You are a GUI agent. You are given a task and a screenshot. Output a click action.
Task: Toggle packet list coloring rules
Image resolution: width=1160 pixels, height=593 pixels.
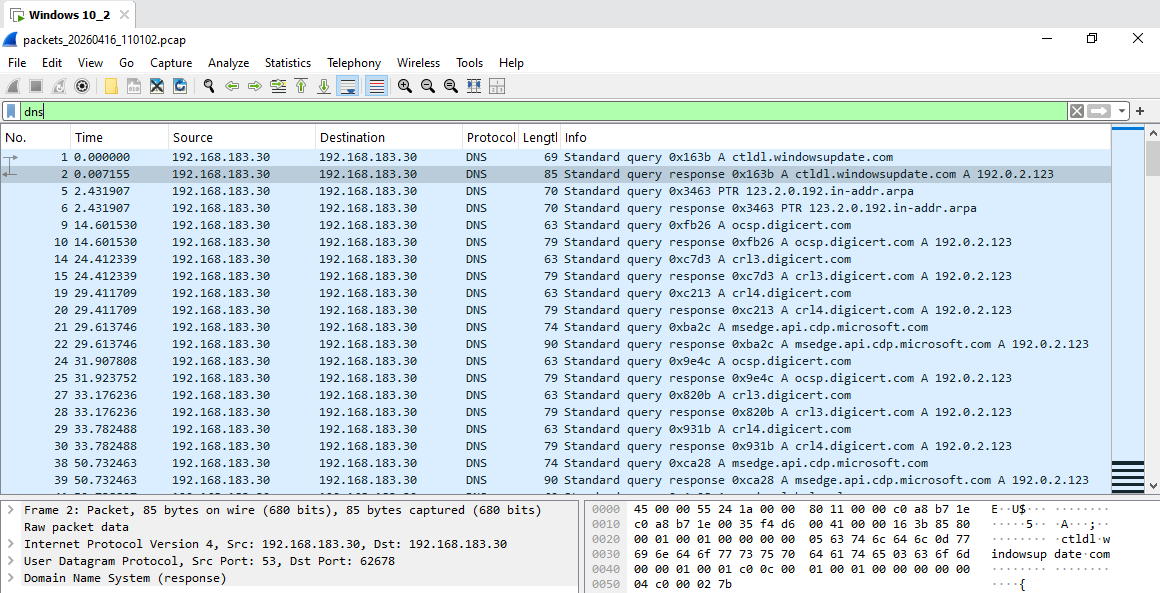tap(377, 87)
